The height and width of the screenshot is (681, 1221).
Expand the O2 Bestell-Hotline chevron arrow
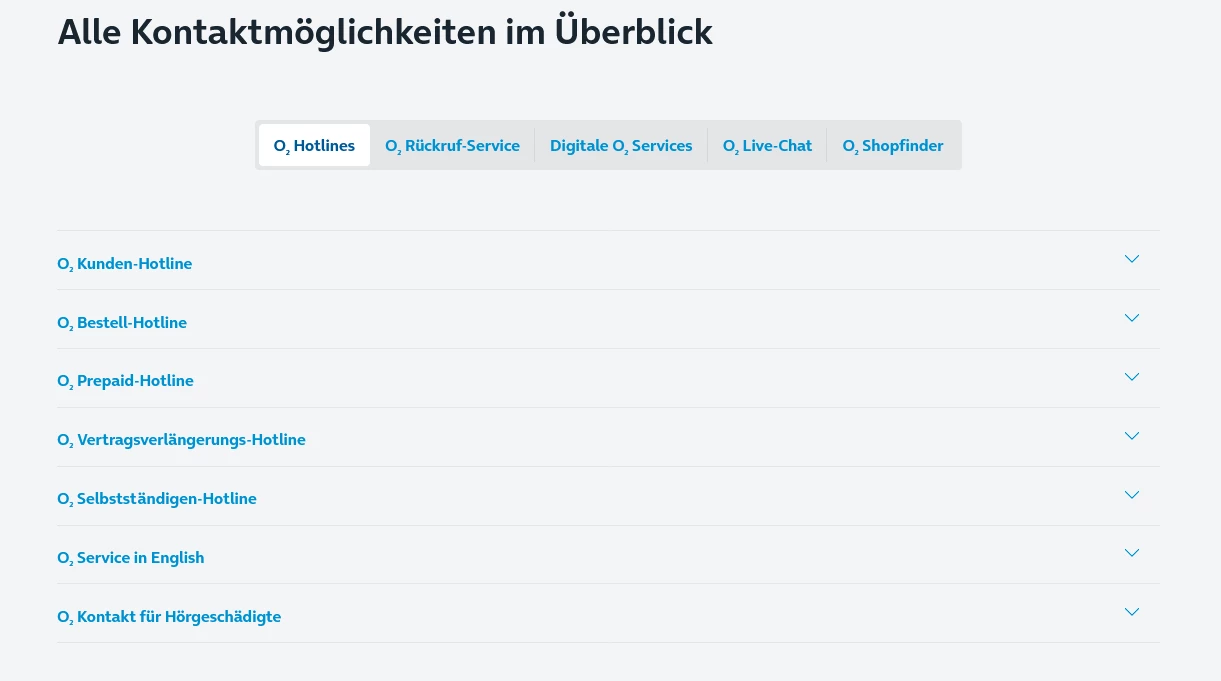coord(1131,318)
